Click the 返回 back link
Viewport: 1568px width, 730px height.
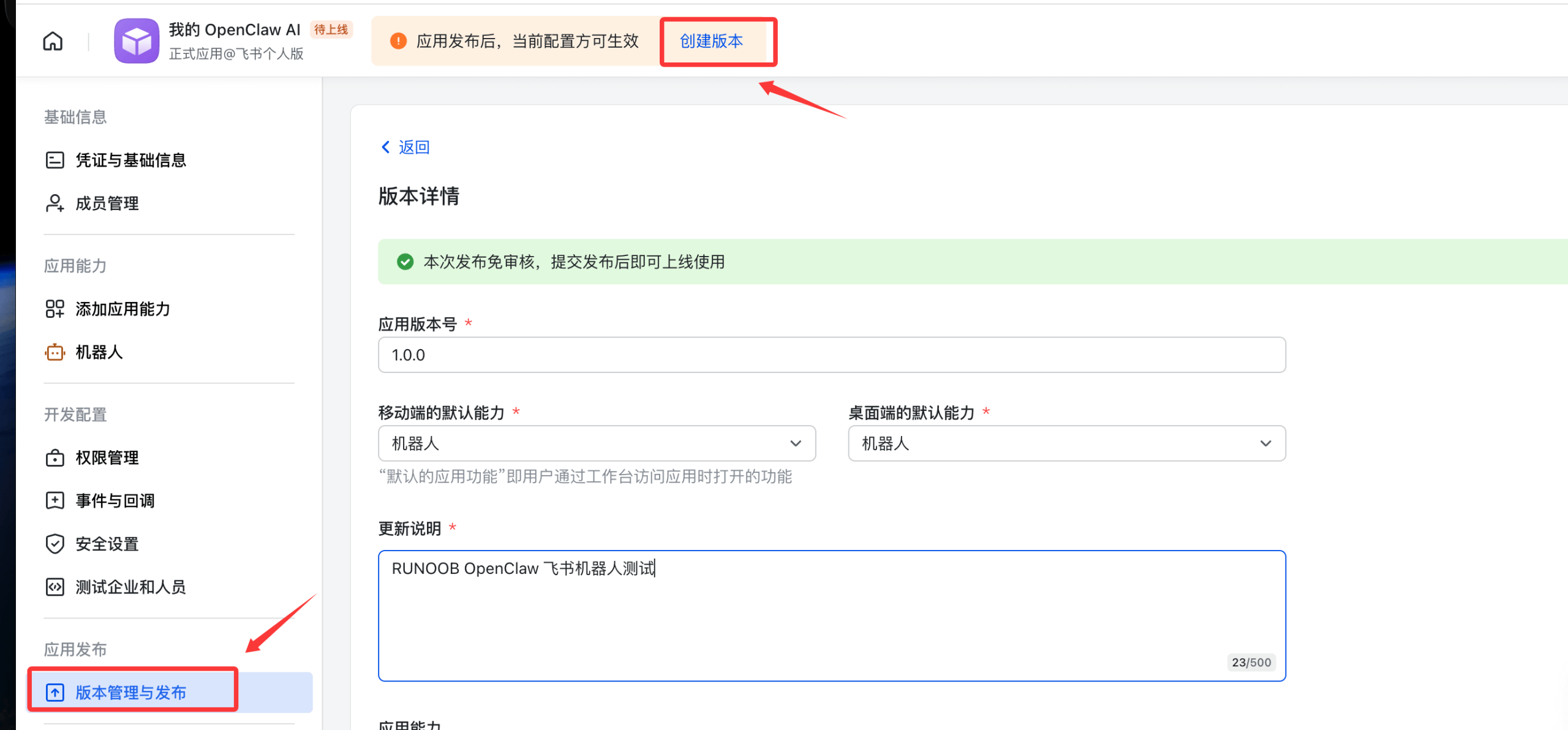tap(414, 147)
